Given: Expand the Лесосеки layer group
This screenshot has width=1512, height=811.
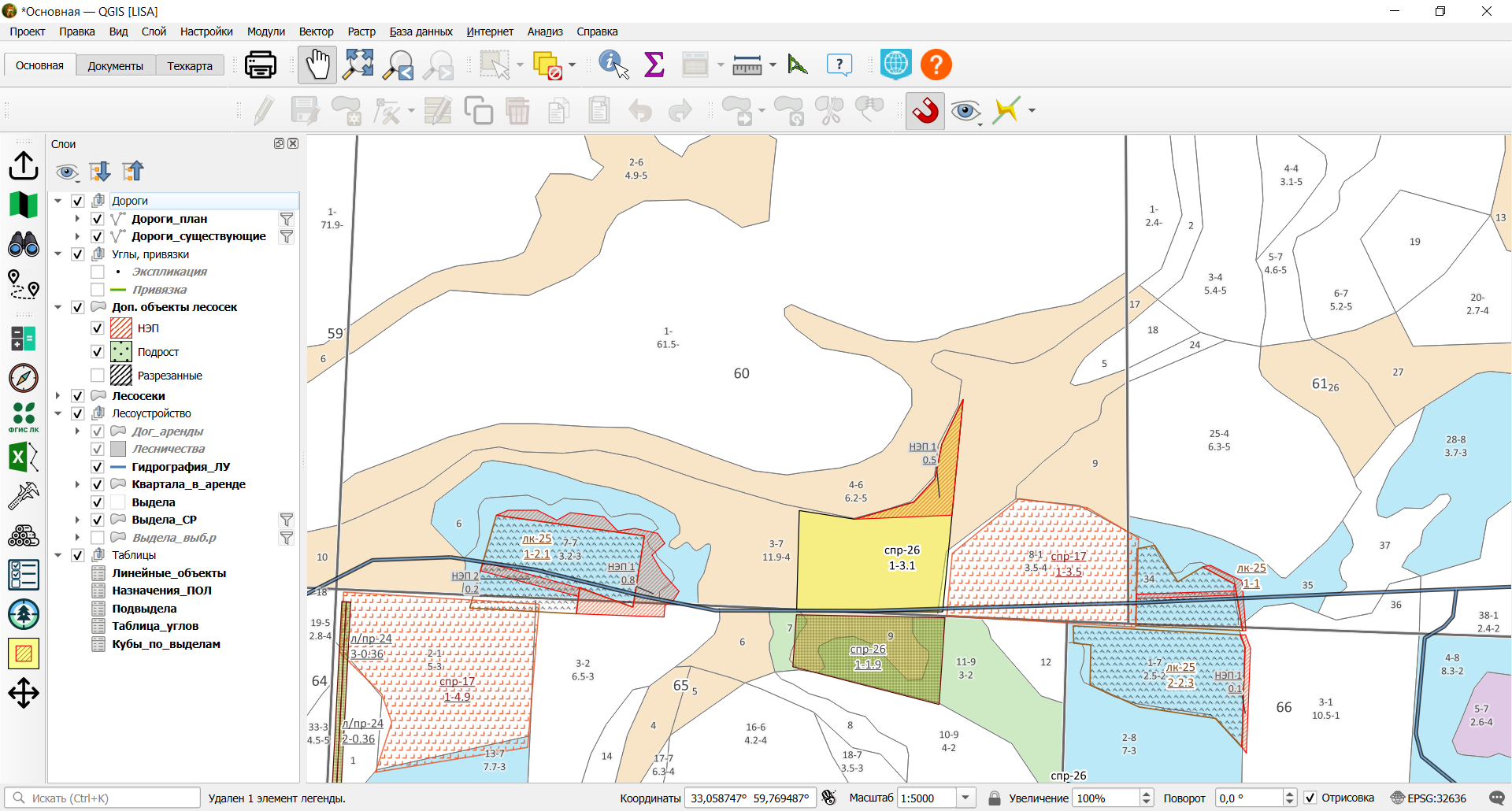Looking at the screenshot, I should pyautogui.click(x=57, y=396).
